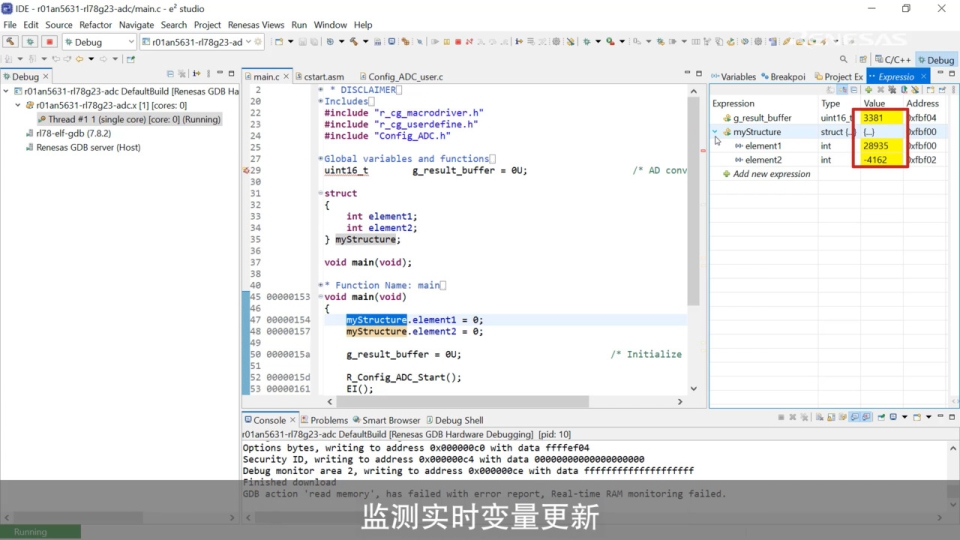Open the Window menu

pos(330,24)
